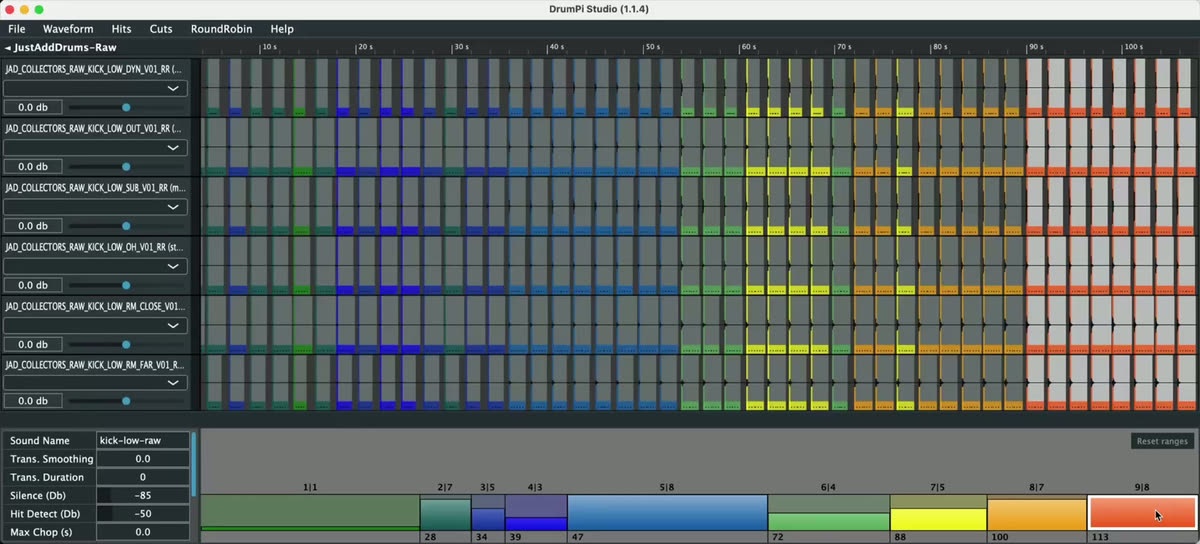Select the KICK_LOW_OUT track name label
1200x544 pixels.
[x=93, y=129]
